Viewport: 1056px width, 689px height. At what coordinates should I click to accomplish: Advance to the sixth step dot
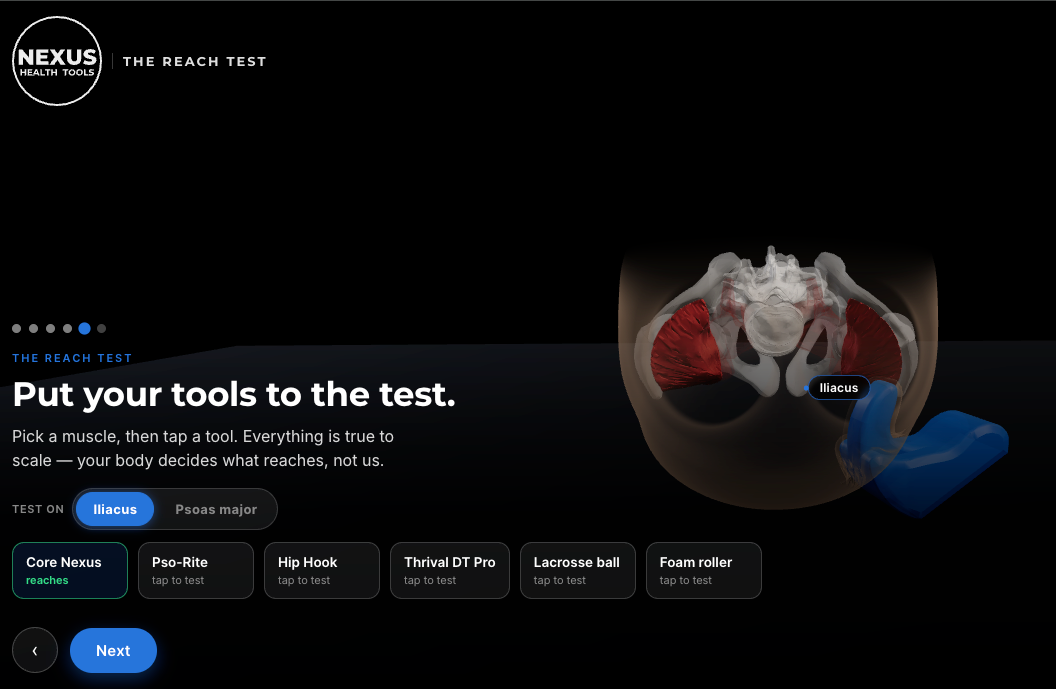(x=102, y=329)
